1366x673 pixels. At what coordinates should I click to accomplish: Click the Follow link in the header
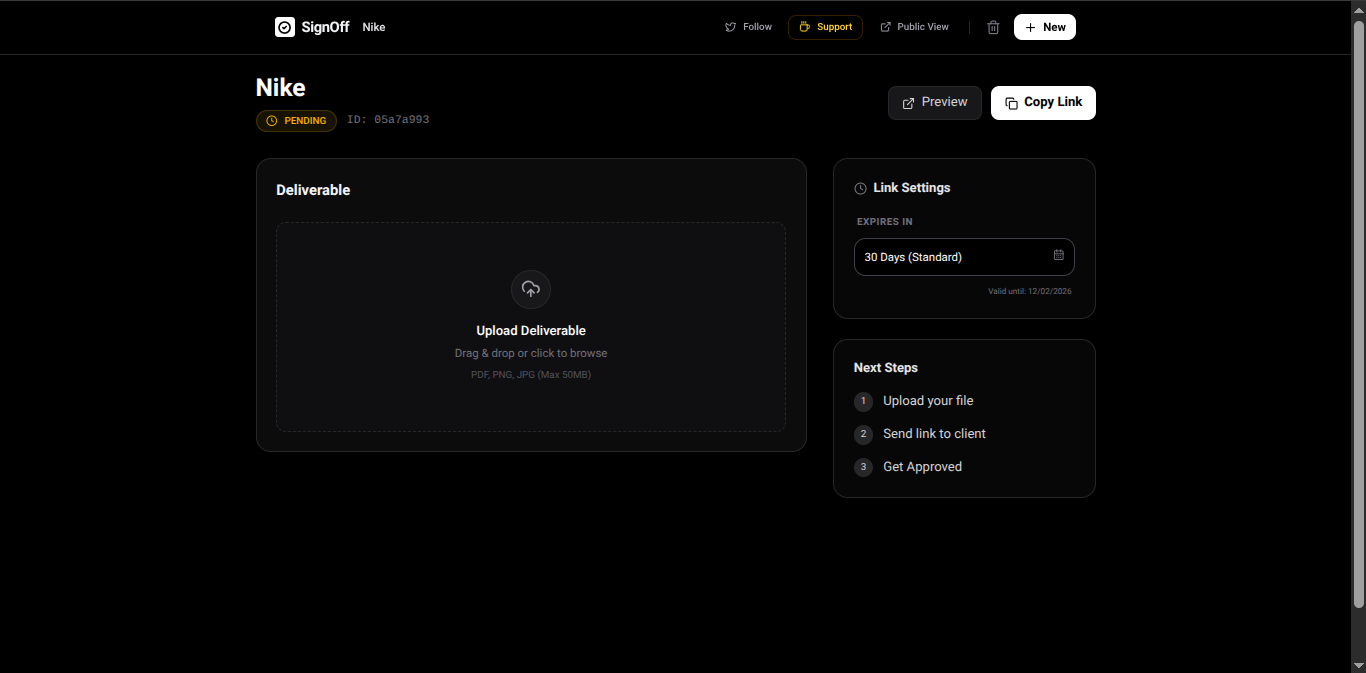tap(757, 27)
